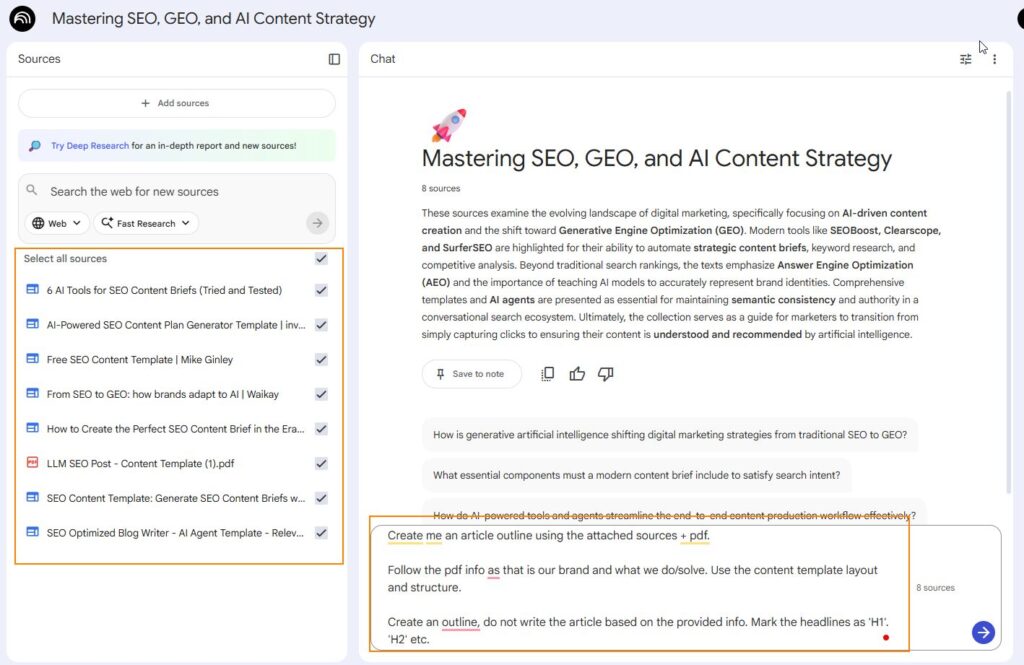Follow the Try Deep Research link

(90, 146)
